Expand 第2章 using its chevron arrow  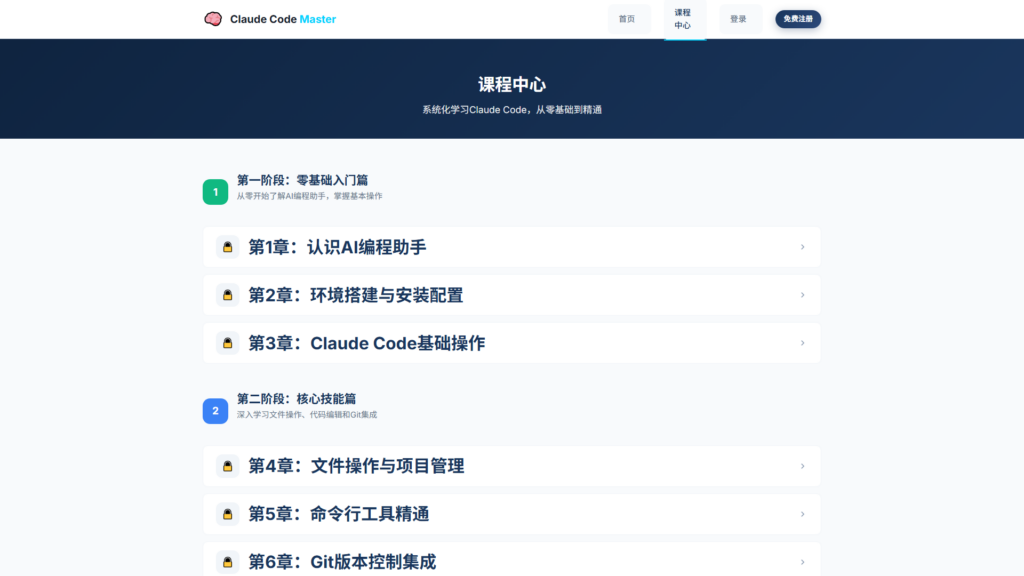pyautogui.click(x=803, y=295)
